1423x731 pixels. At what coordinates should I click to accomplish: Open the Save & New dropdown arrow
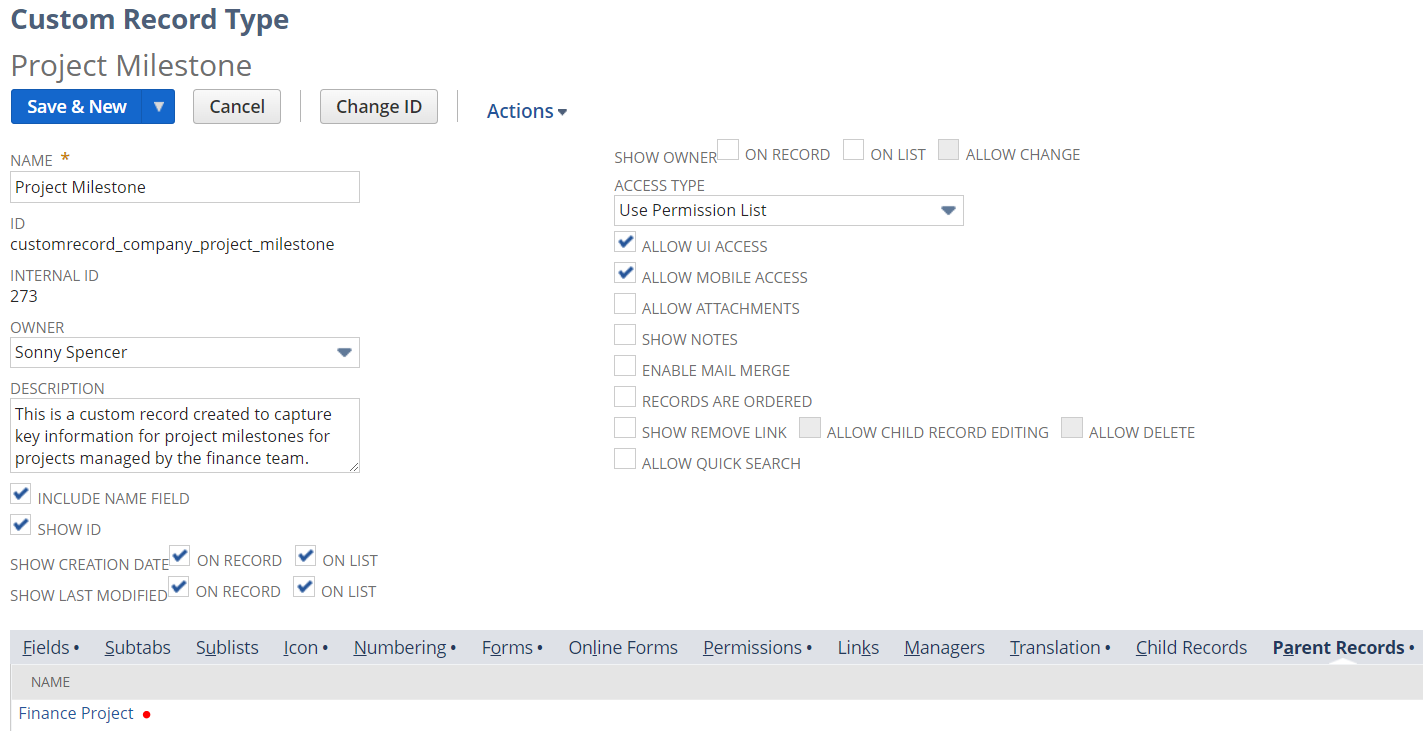tap(158, 106)
